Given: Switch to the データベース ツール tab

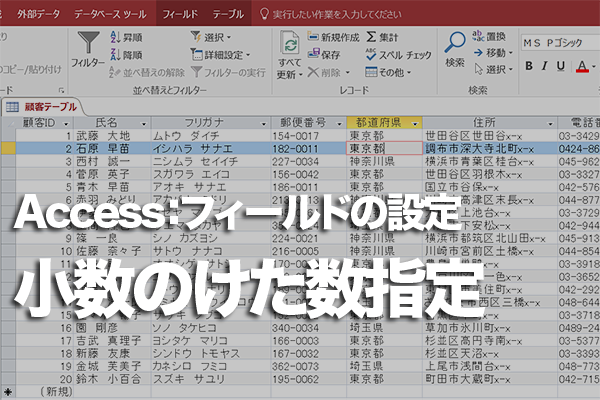Looking at the screenshot, I should tap(110, 14).
